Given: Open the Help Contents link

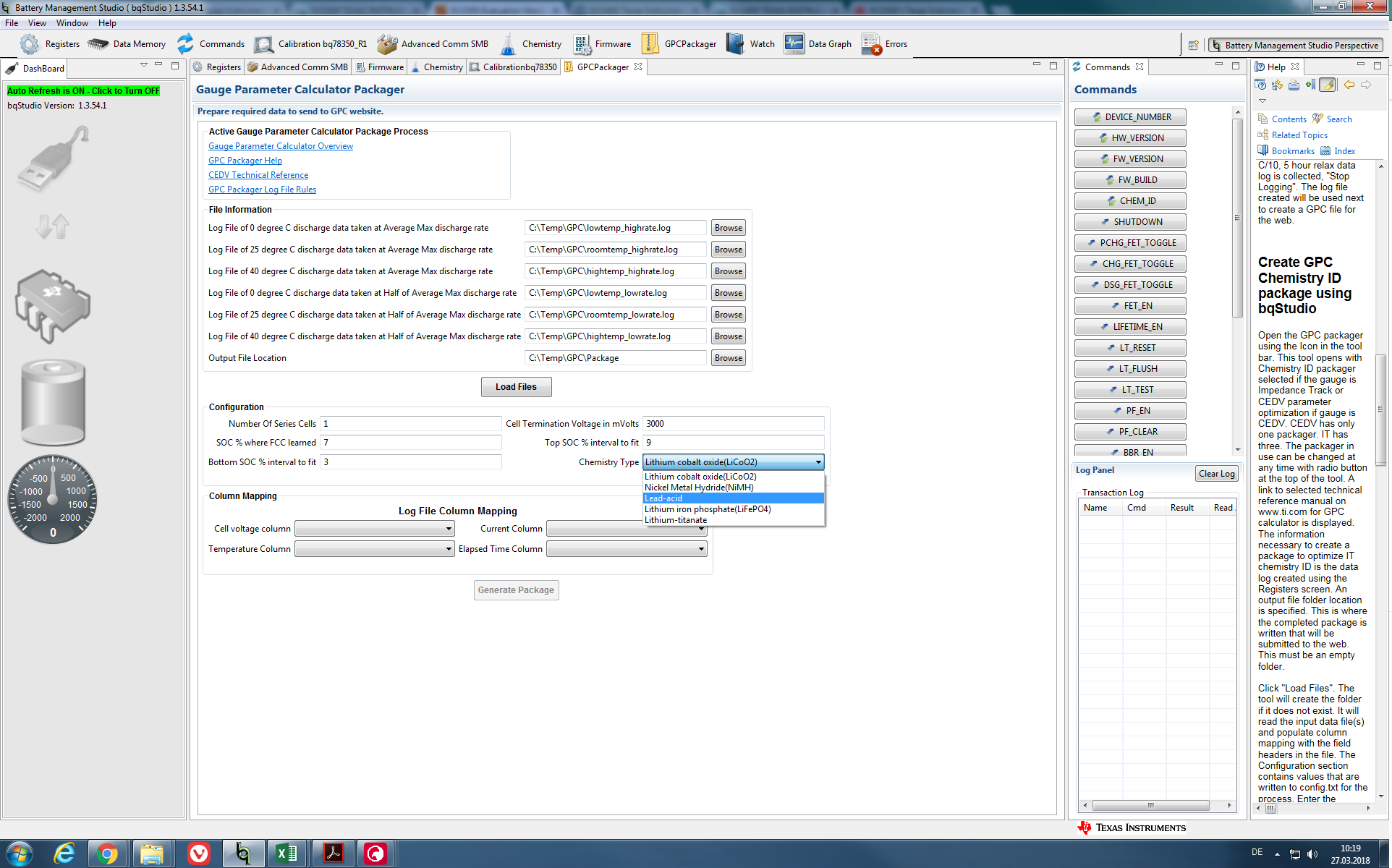Looking at the screenshot, I should click(x=1289, y=119).
